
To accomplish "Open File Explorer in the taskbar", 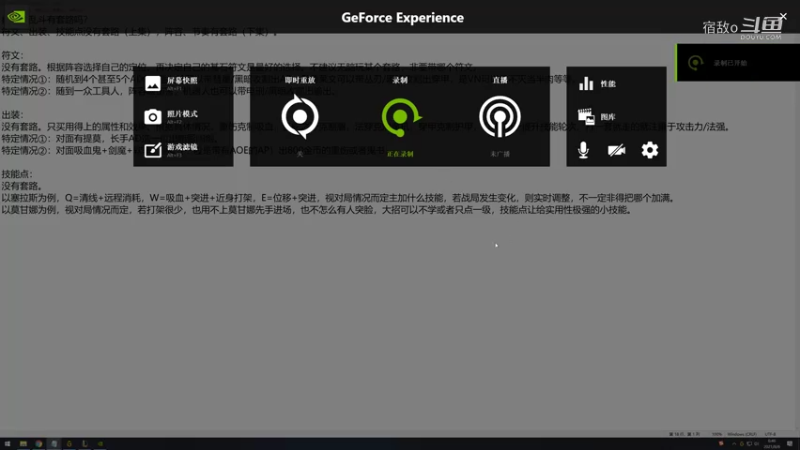I will click(23, 444).
